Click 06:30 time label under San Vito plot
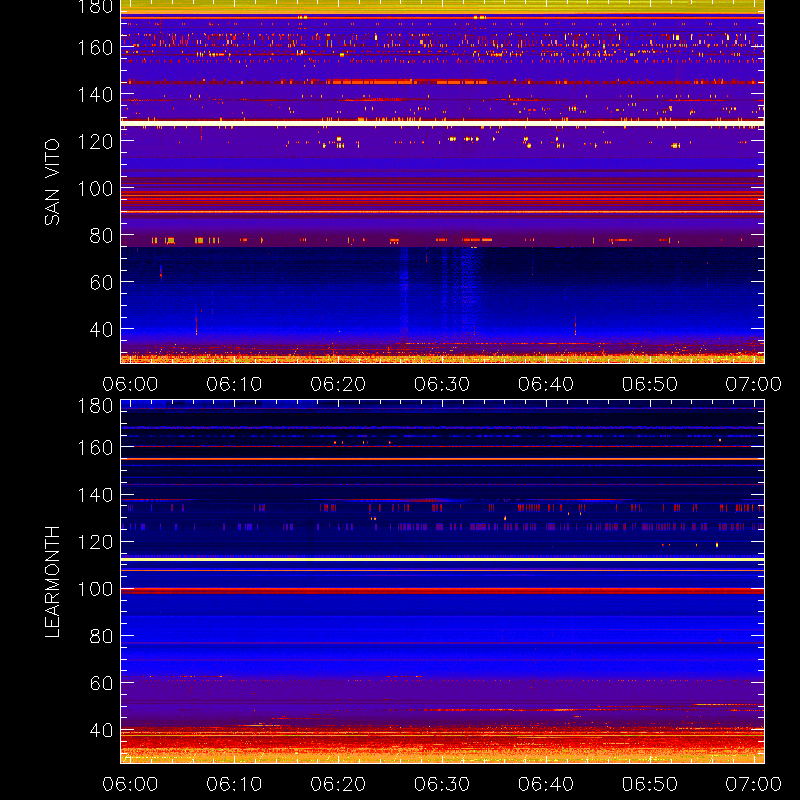 point(442,384)
